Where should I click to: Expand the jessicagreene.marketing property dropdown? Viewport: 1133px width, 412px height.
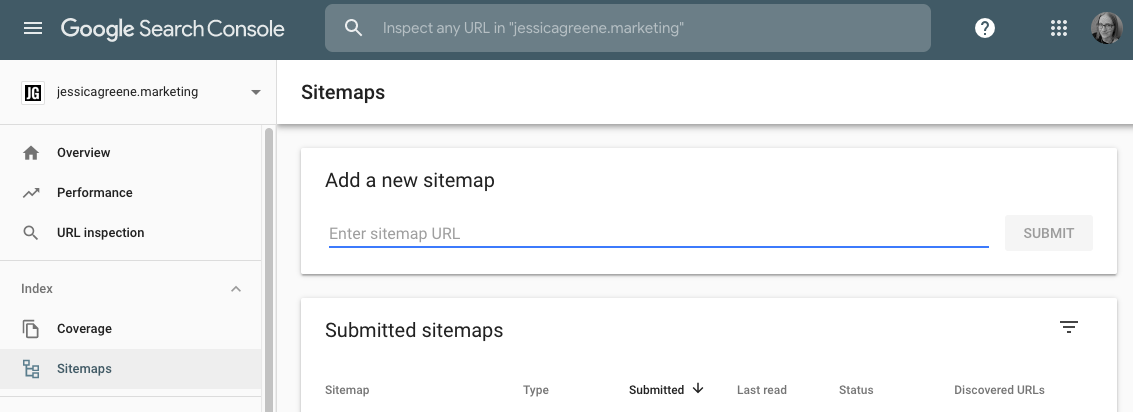coord(255,93)
